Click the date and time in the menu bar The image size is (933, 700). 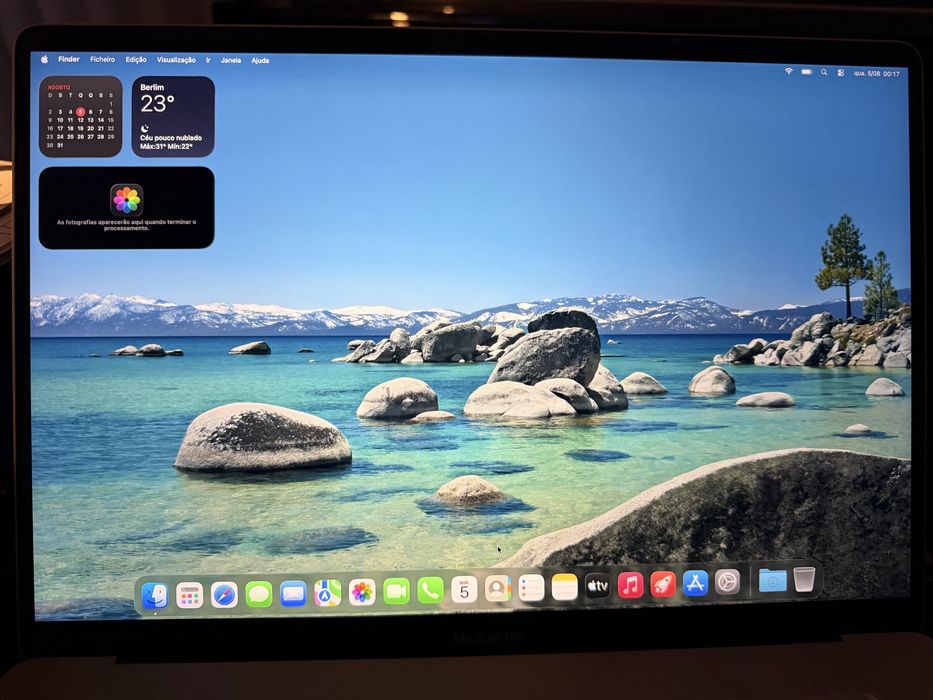(x=876, y=73)
